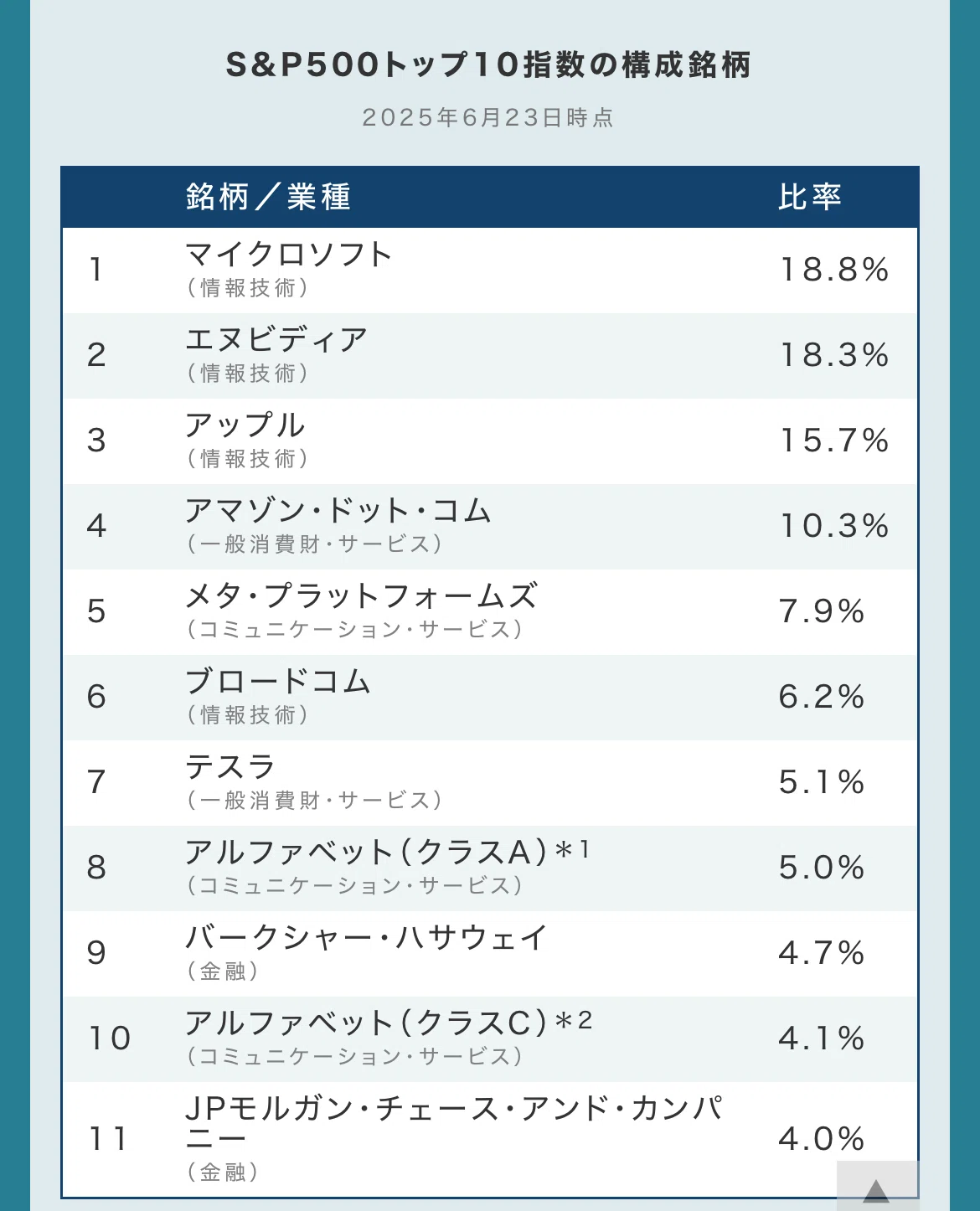980x1211 pixels.
Task: Click rank number 10 in the table
Action: coord(111,1038)
